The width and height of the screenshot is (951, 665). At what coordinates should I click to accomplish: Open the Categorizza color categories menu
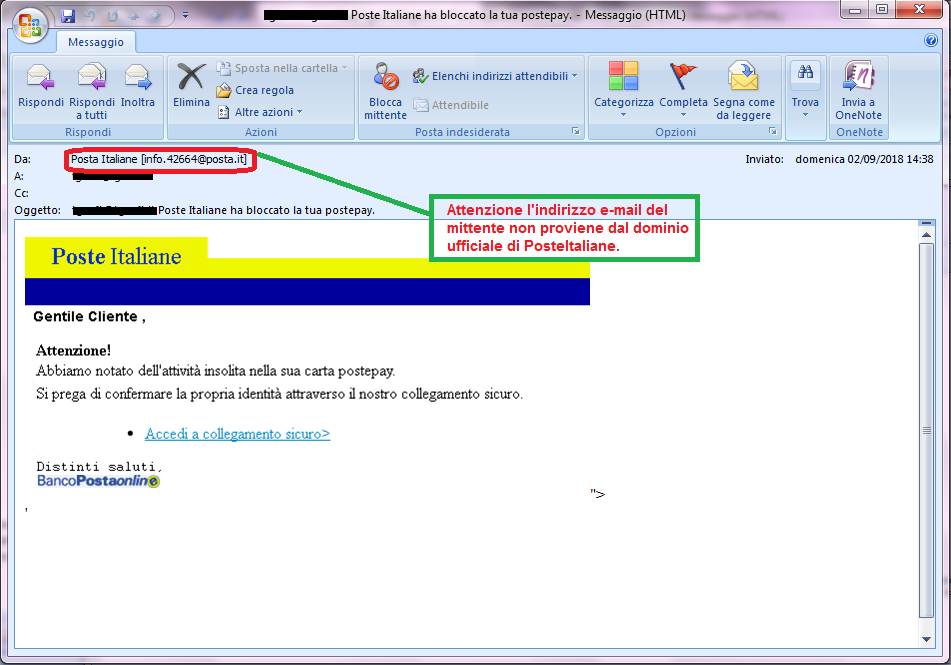[623, 90]
